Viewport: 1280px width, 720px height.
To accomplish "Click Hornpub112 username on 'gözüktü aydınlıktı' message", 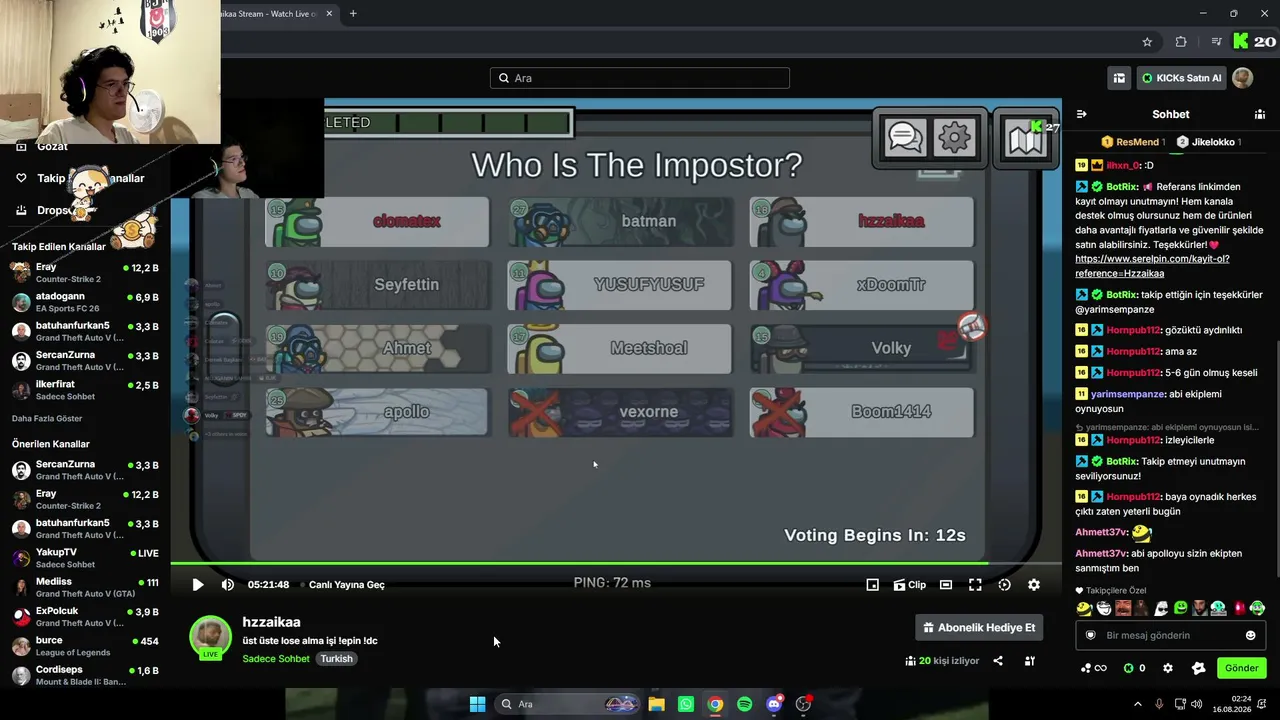I will (1133, 330).
